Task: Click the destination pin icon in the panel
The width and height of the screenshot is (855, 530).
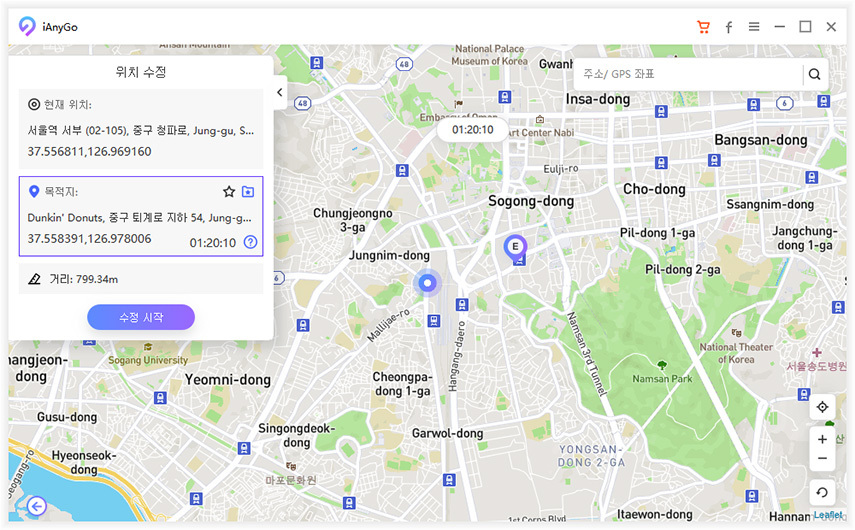Action: click(34, 191)
